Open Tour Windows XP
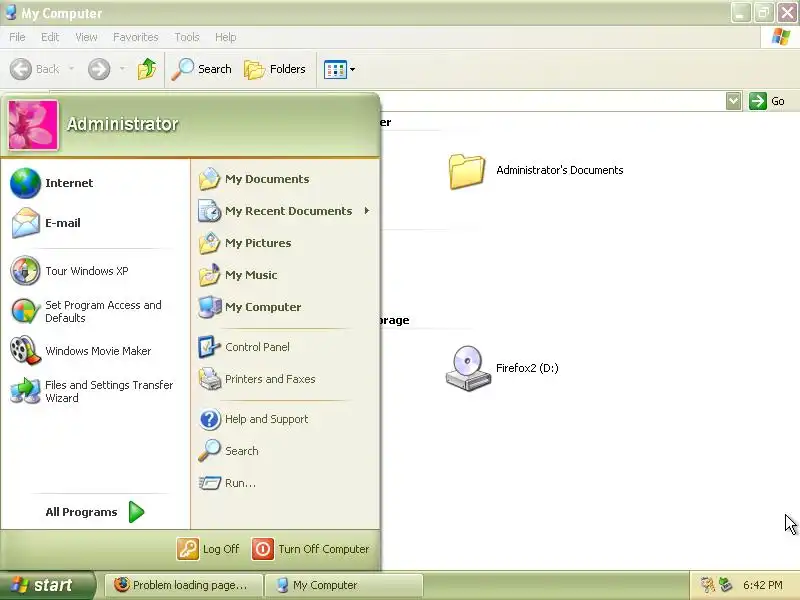The width and height of the screenshot is (800, 600). 95,271
